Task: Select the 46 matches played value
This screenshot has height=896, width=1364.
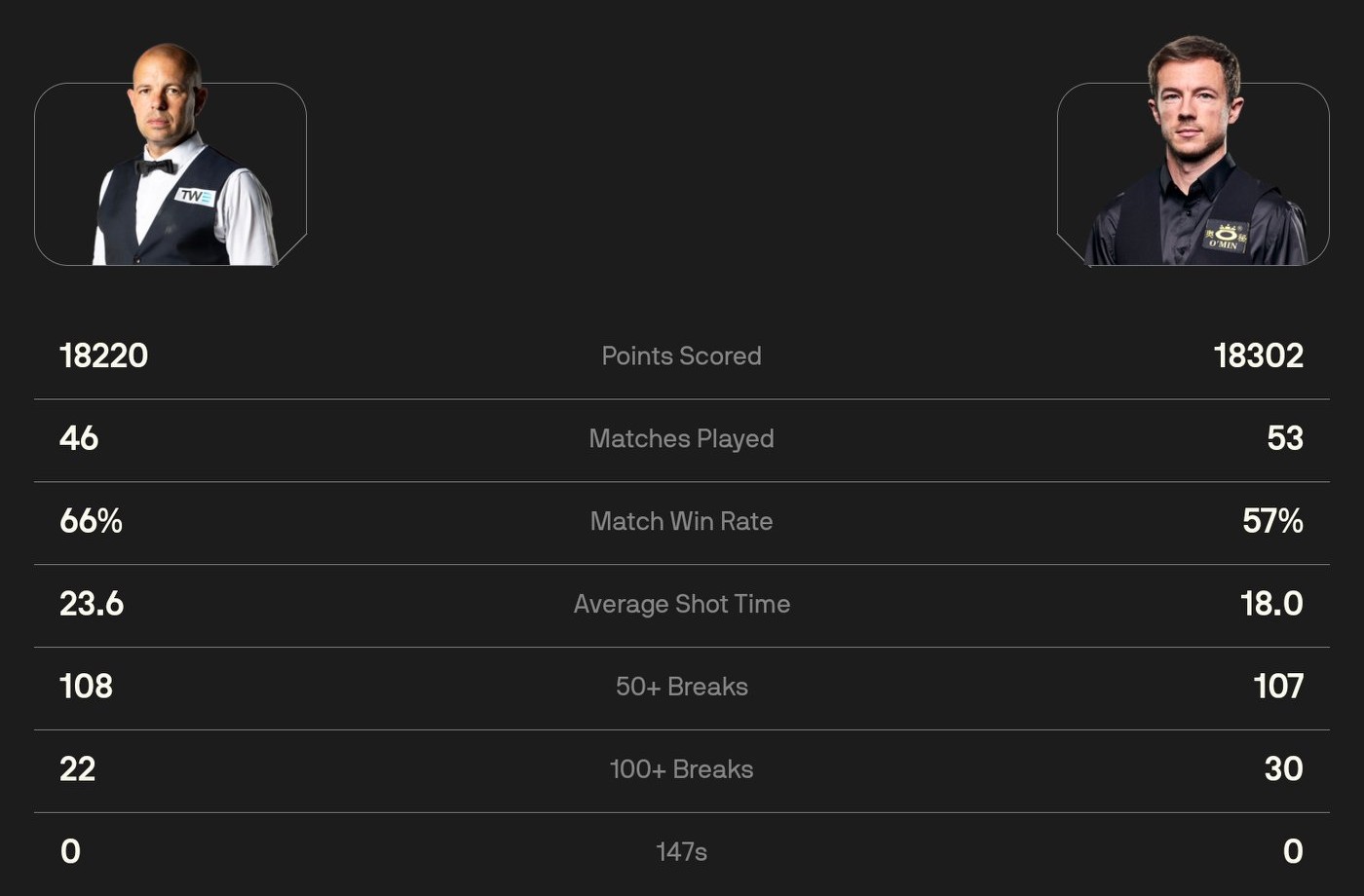Action: (79, 439)
